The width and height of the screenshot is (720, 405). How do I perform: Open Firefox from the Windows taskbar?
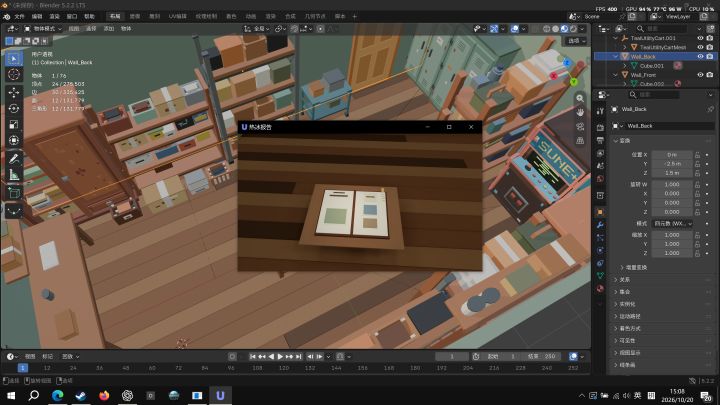coord(104,395)
